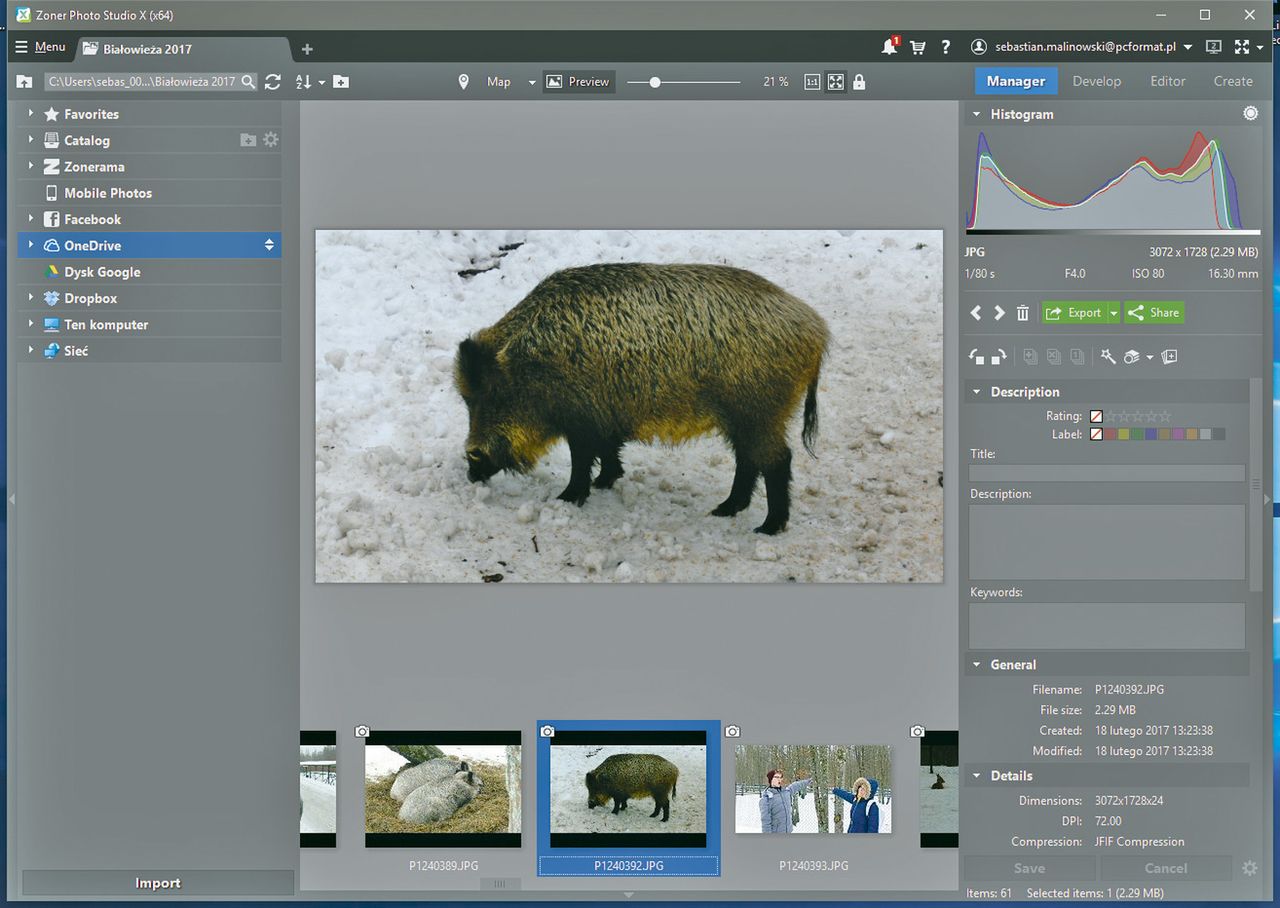Clear label with the no-label box
The image size is (1280, 908).
coord(1096,434)
